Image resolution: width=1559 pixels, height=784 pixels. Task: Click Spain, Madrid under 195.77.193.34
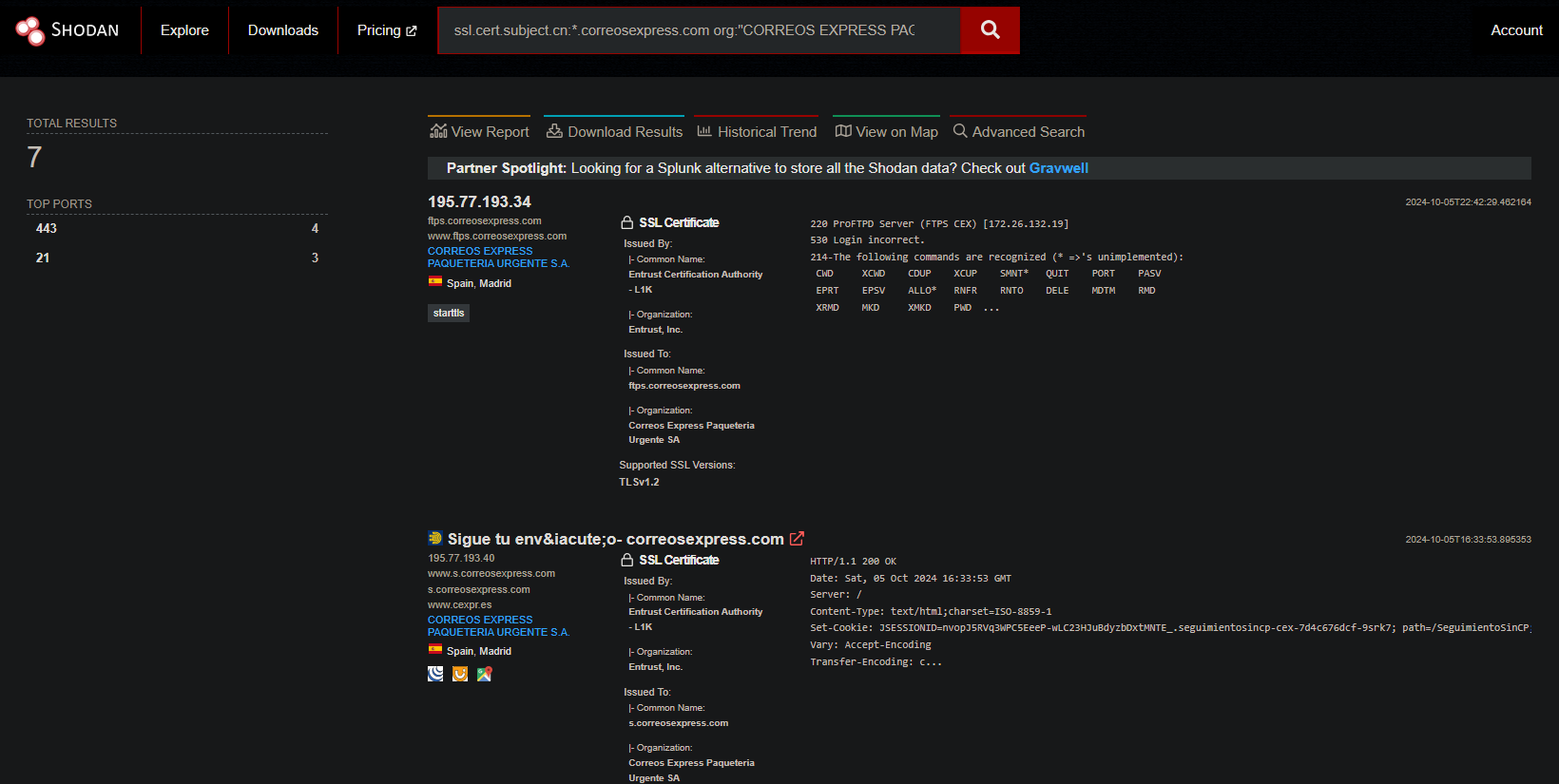[479, 283]
